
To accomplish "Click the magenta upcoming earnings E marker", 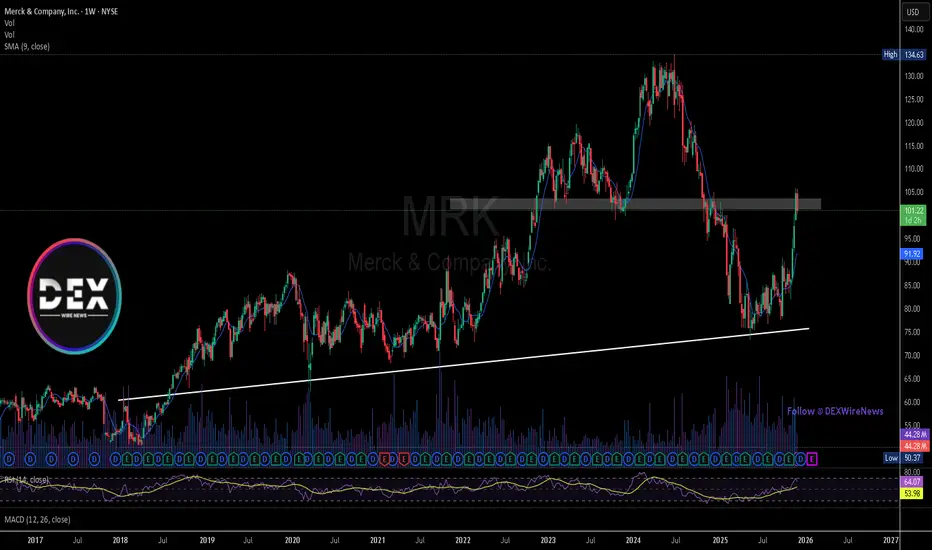I will 812,459.
